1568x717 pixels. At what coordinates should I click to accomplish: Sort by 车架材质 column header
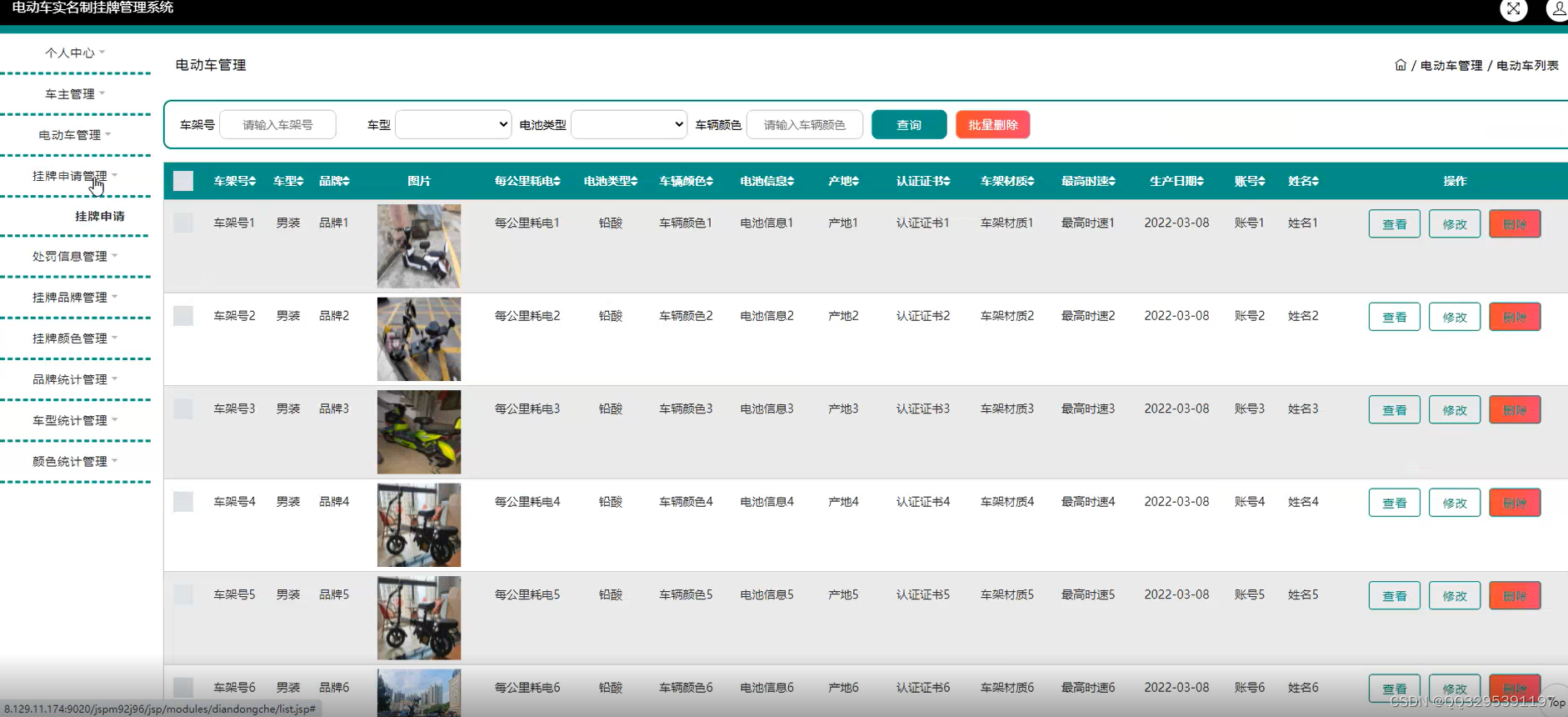(1007, 181)
